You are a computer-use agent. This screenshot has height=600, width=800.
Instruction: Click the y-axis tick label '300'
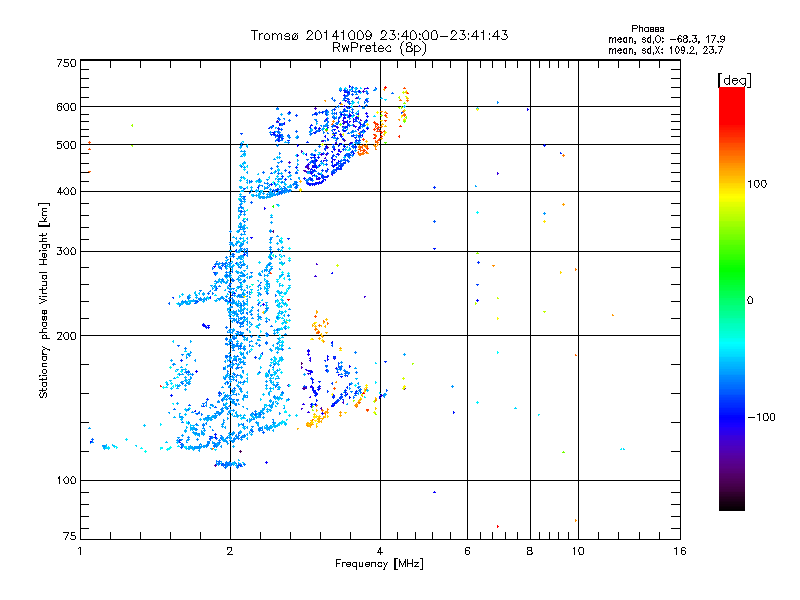66,252
